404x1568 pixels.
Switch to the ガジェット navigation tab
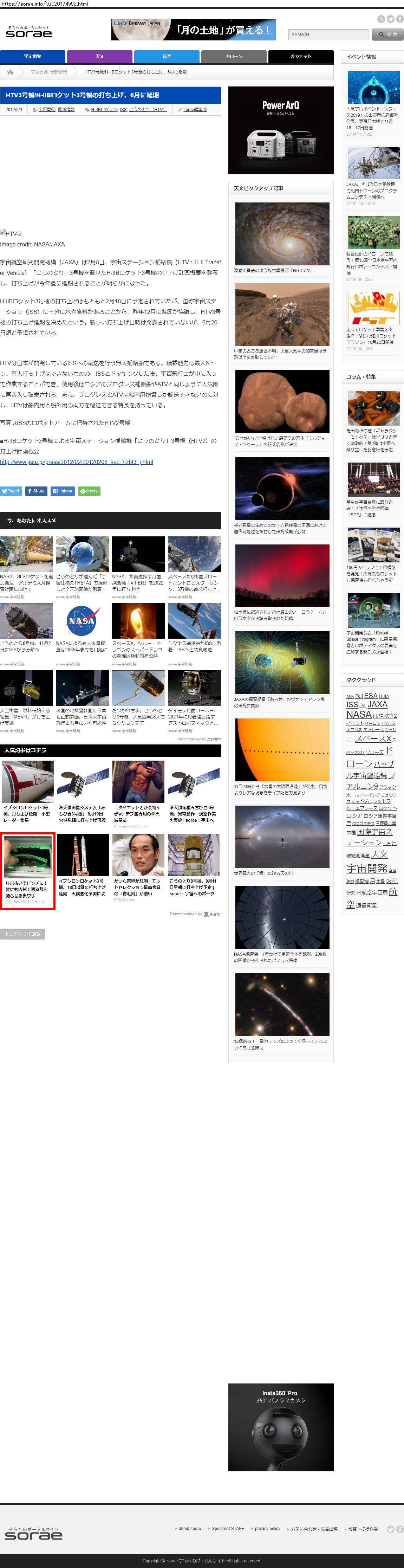point(301,57)
